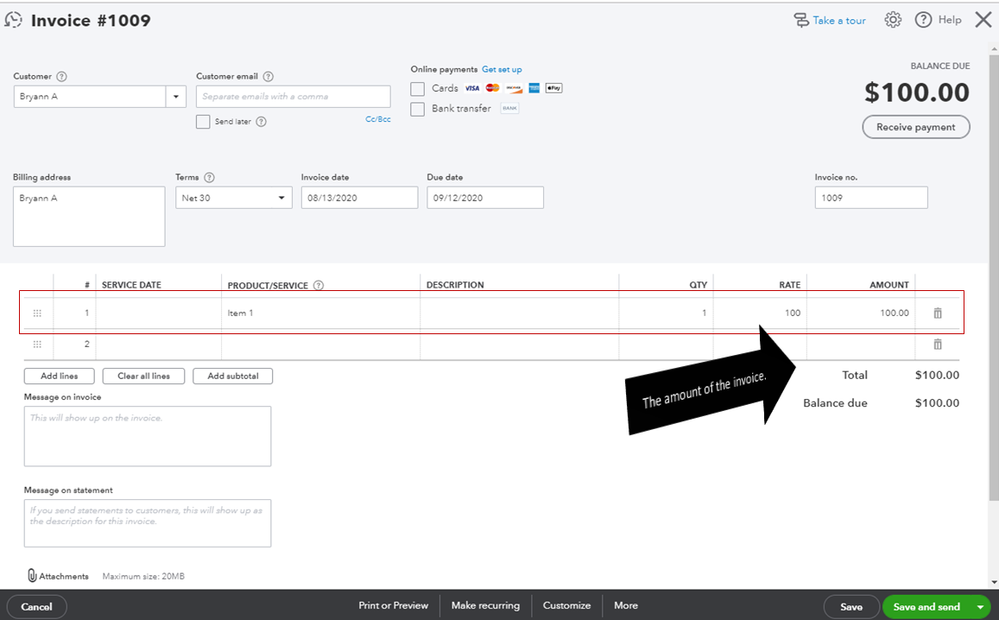999x620 pixels.
Task: Select Print or Preview in bottom bar
Action: click(x=393, y=605)
